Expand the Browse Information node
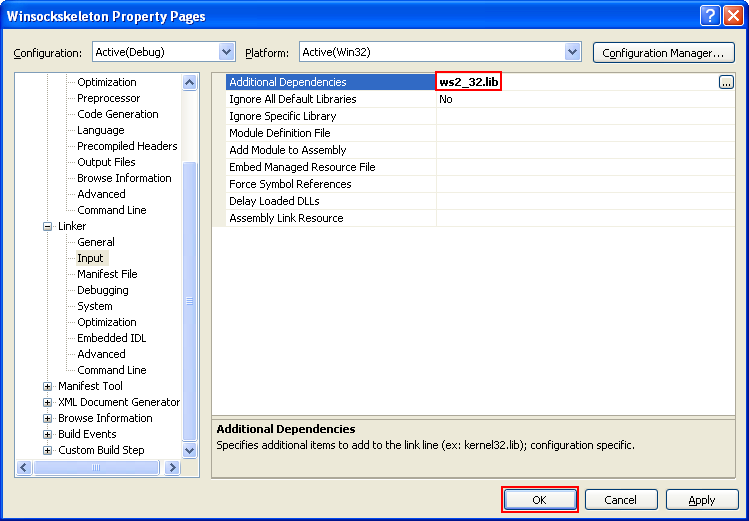Viewport: 749px width, 521px height. click(x=47, y=418)
